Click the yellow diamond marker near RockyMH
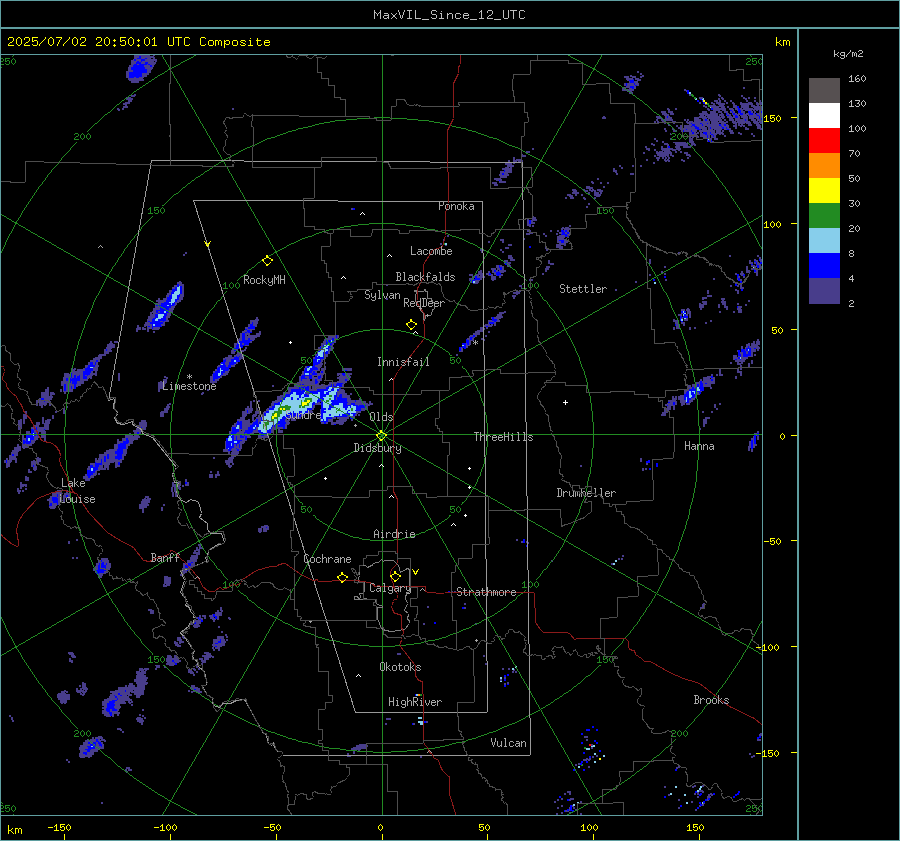900x841 pixels. coord(267,261)
